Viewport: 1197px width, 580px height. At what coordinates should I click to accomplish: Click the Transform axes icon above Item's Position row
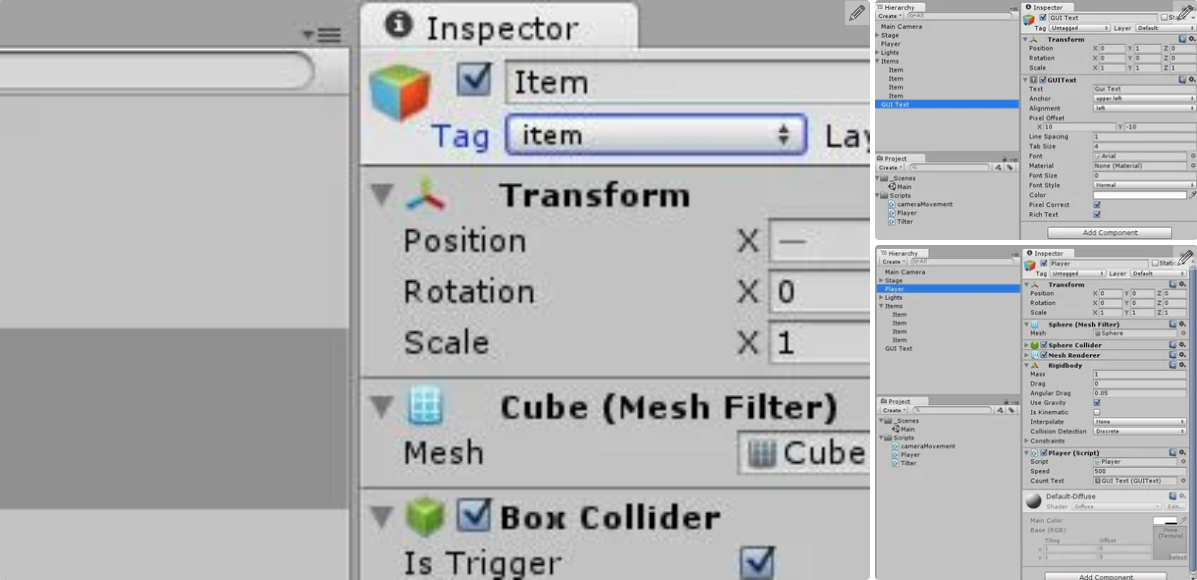[426, 195]
